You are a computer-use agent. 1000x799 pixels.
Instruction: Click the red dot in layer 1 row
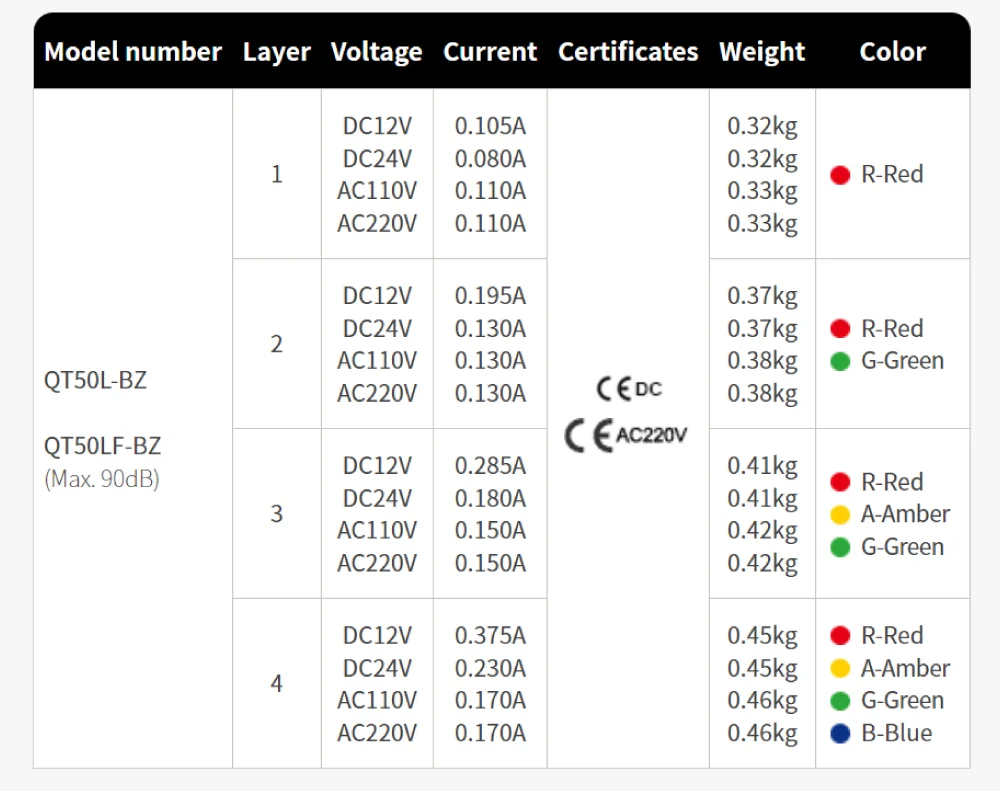pyautogui.click(x=840, y=175)
